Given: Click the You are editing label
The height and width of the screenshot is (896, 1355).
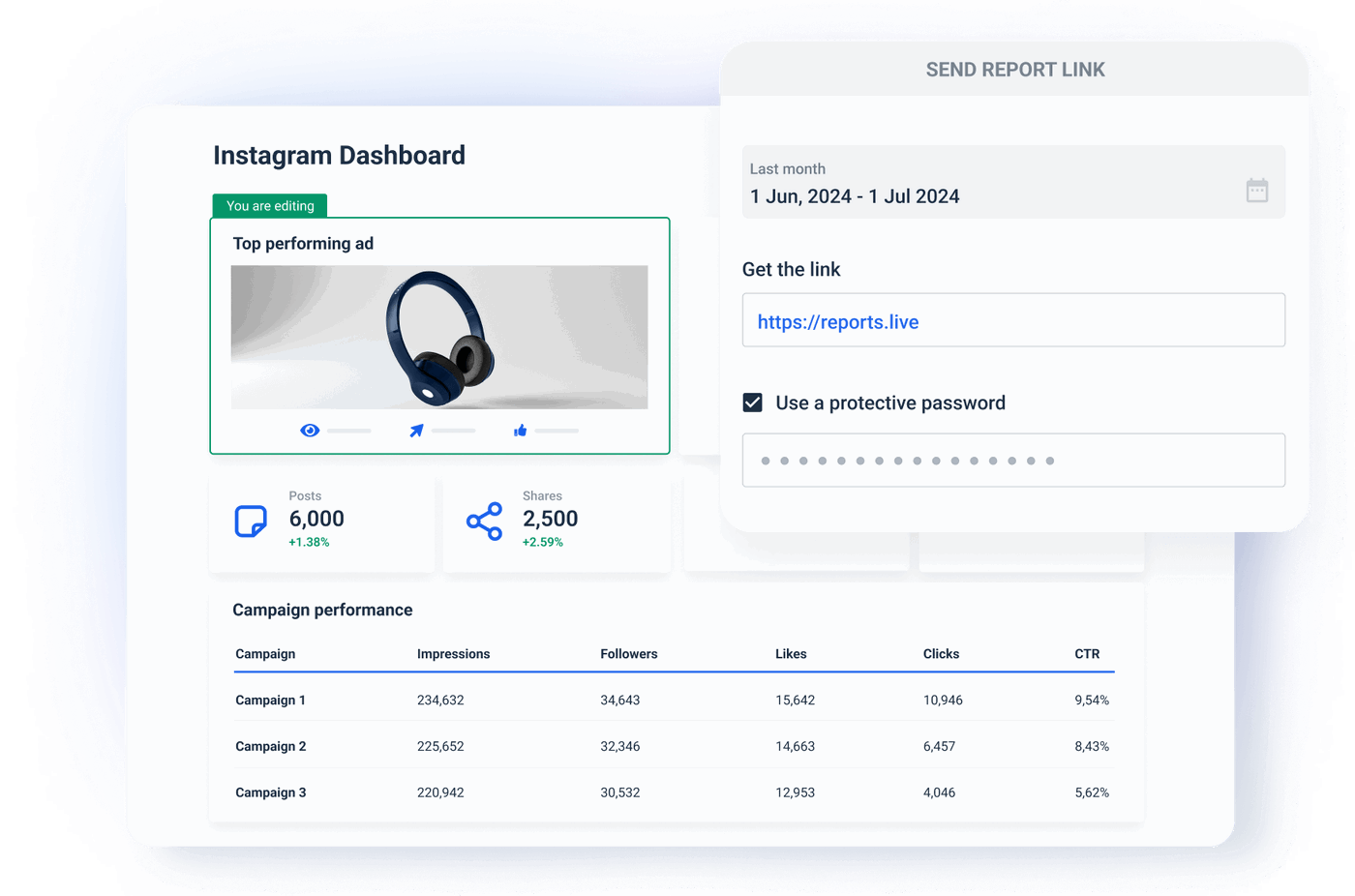Looking at the screenshot, I should pos(269,205).
